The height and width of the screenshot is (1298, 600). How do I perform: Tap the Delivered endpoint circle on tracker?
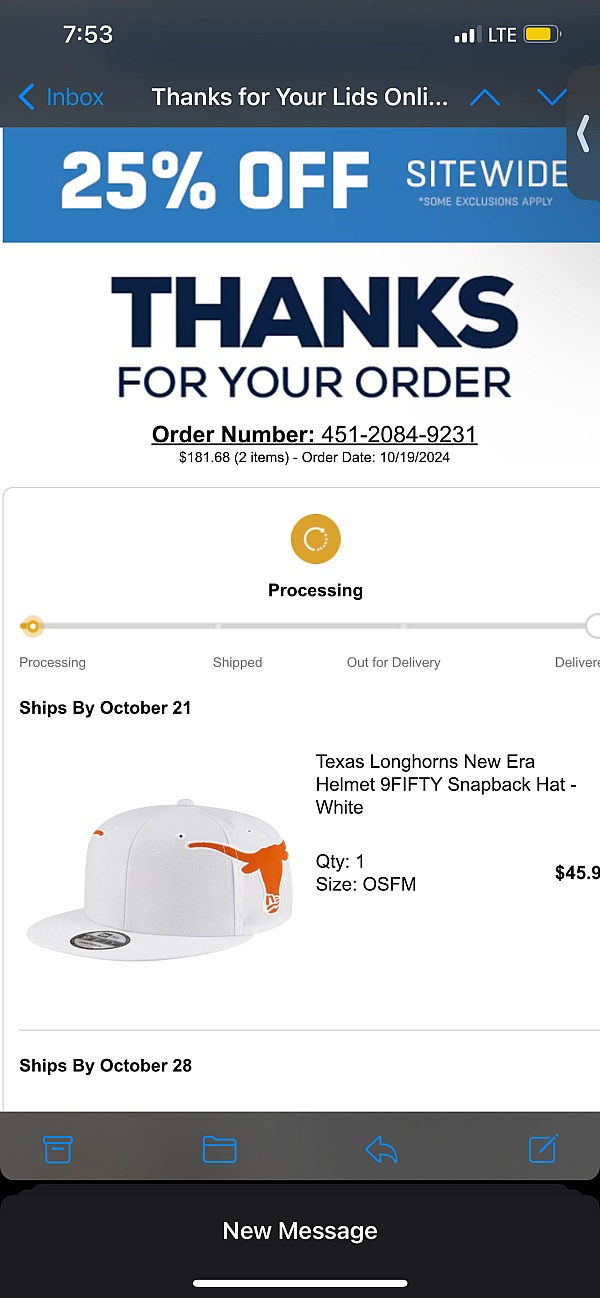tap(594, 627)
